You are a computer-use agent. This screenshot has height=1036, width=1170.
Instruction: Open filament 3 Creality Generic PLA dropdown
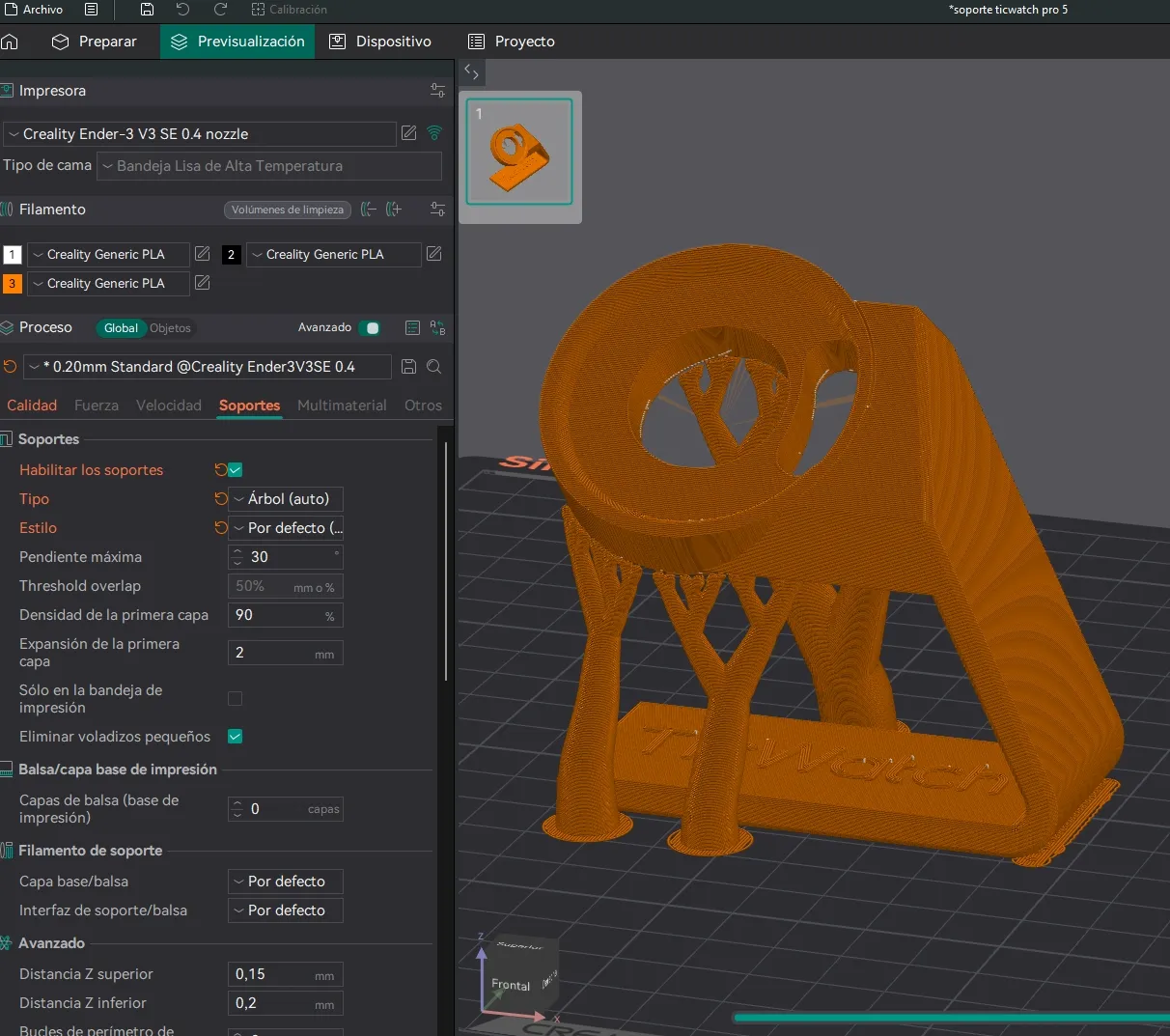click(108, 283)
